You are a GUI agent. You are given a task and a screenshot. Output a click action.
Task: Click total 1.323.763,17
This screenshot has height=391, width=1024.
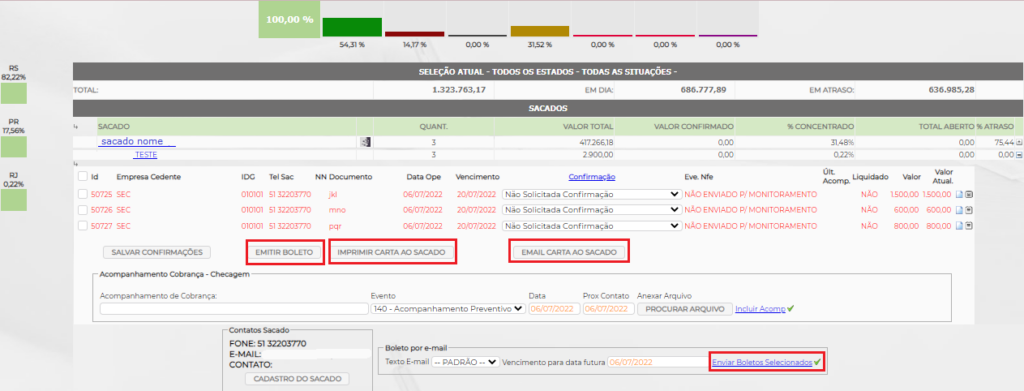point(459,90)
